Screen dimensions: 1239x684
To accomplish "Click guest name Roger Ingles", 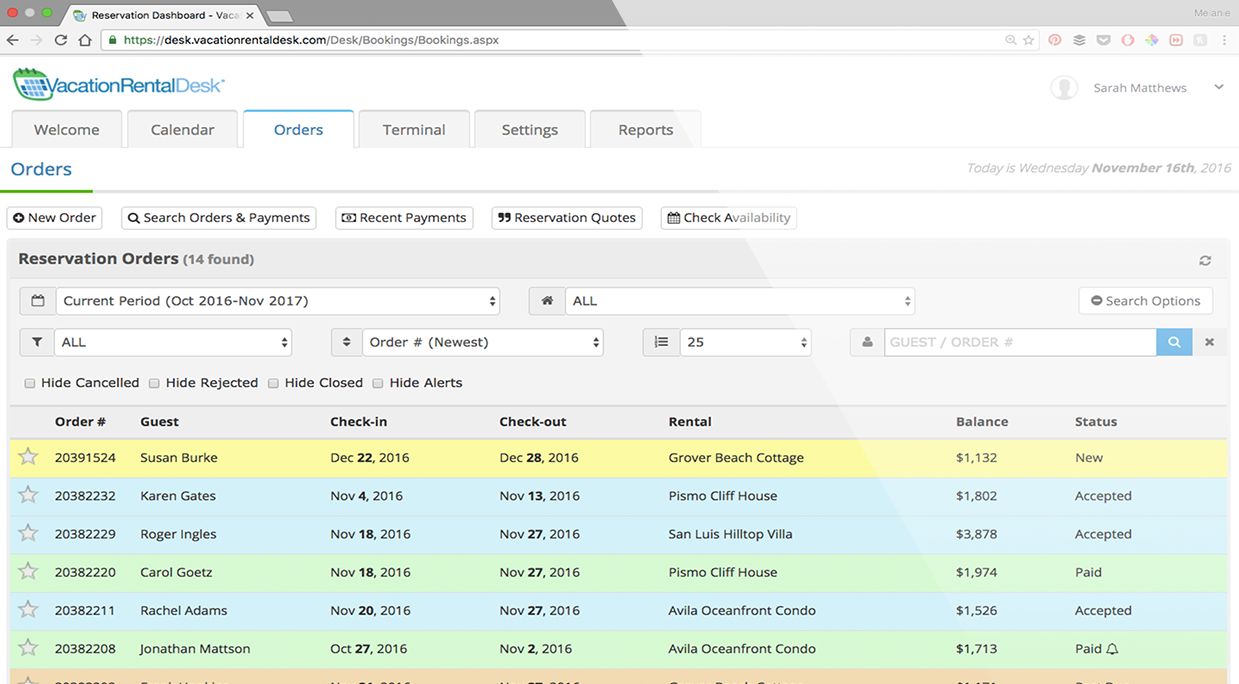I will tap(178, 534).
